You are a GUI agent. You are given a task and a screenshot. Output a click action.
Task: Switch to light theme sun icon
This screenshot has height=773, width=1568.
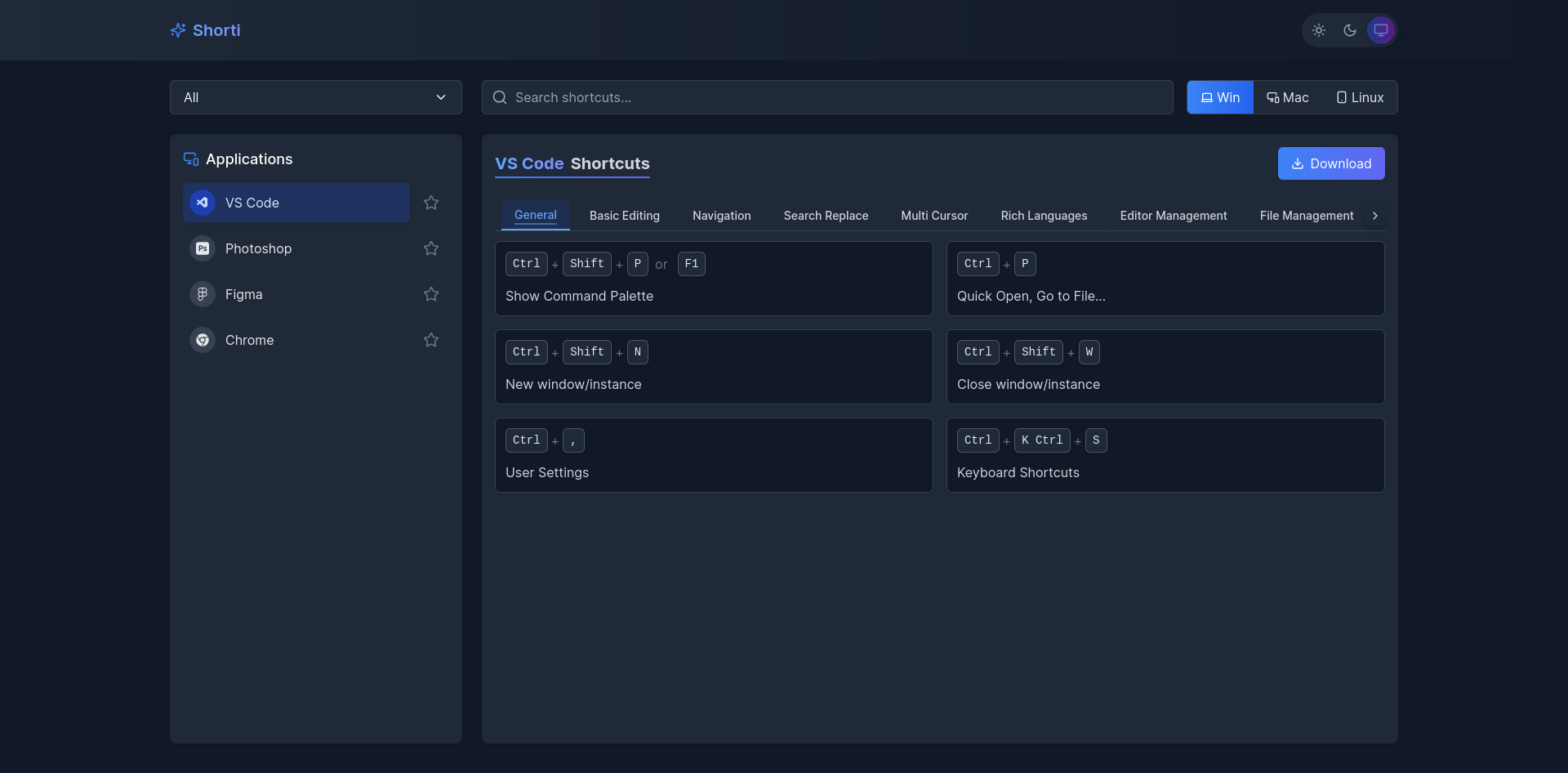point(1319,30)
